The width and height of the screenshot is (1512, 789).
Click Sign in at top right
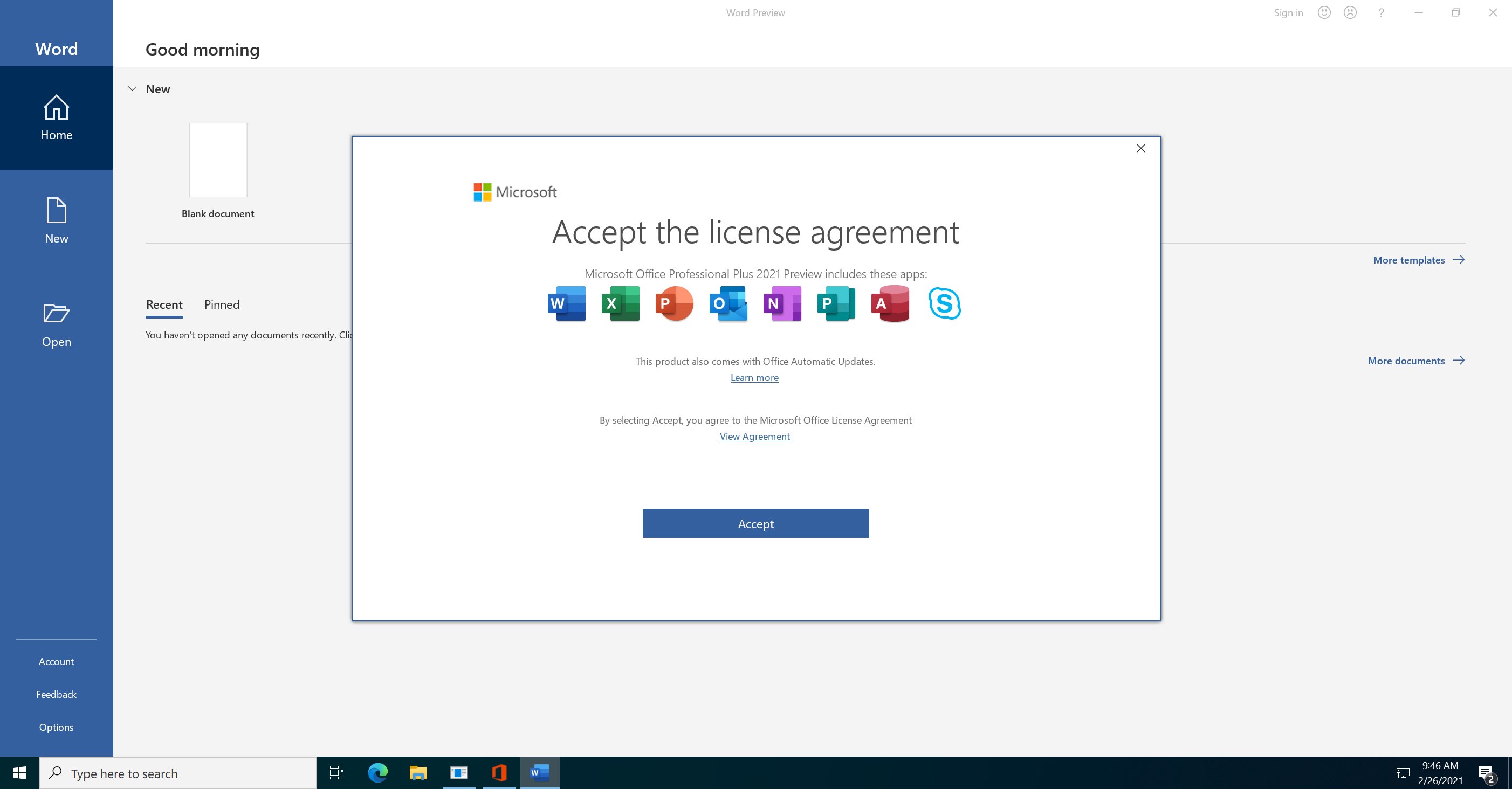1288,12
